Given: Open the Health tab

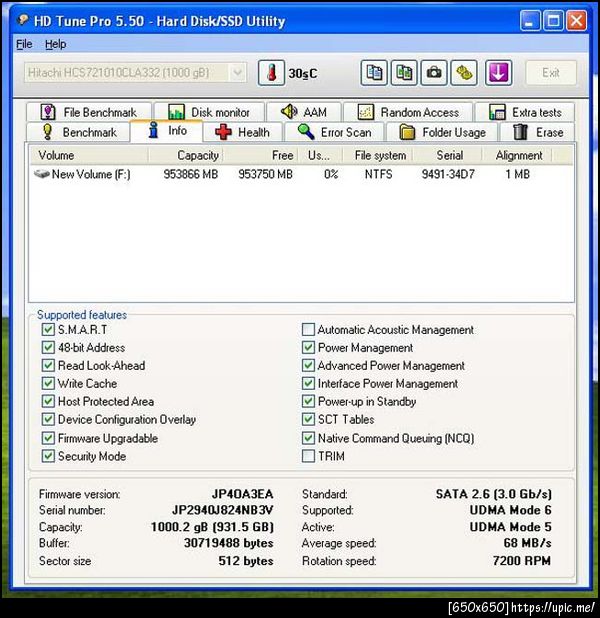Looking at the screenshot, I should click(243, 132).
